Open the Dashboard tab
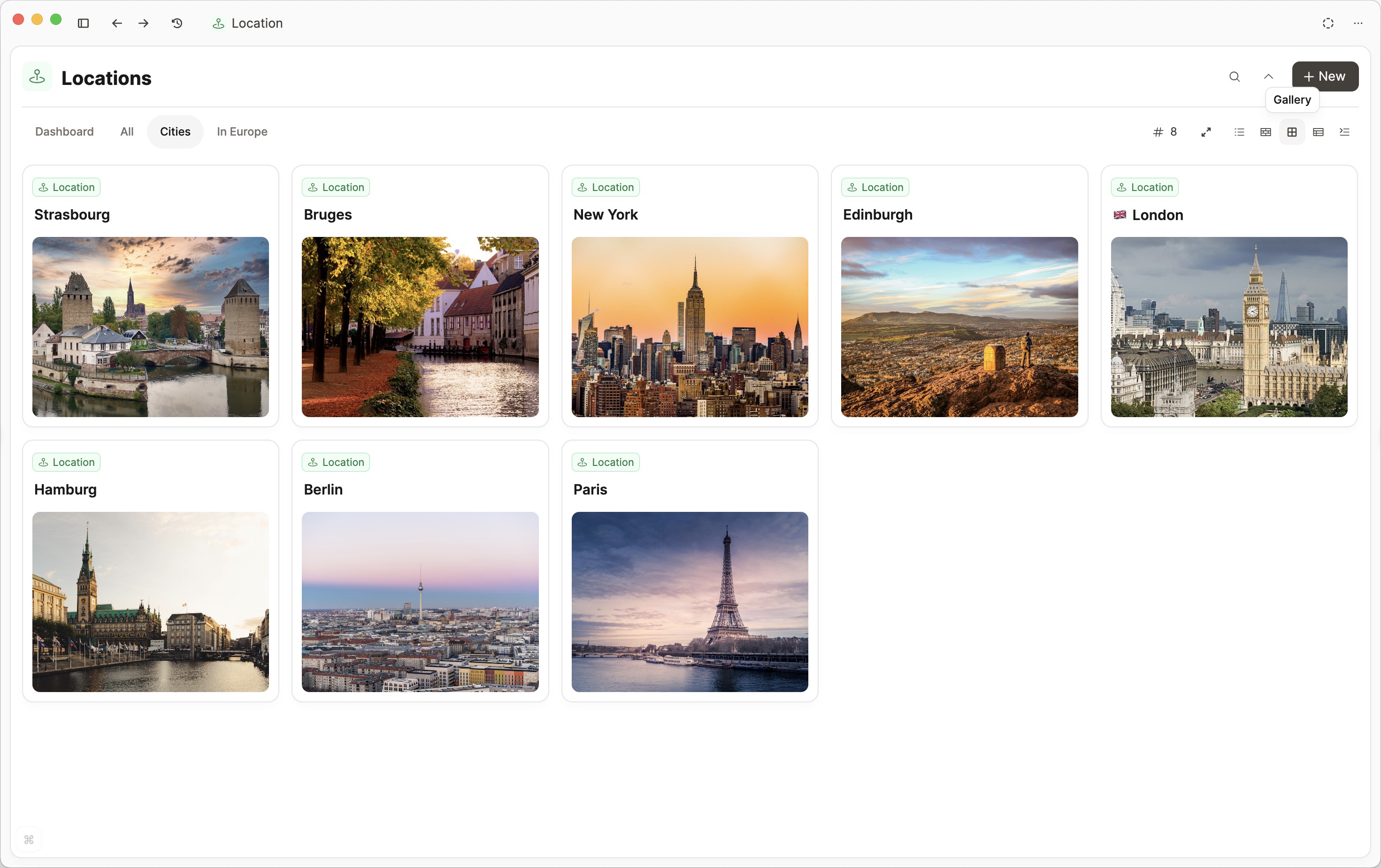 point(64,132)
